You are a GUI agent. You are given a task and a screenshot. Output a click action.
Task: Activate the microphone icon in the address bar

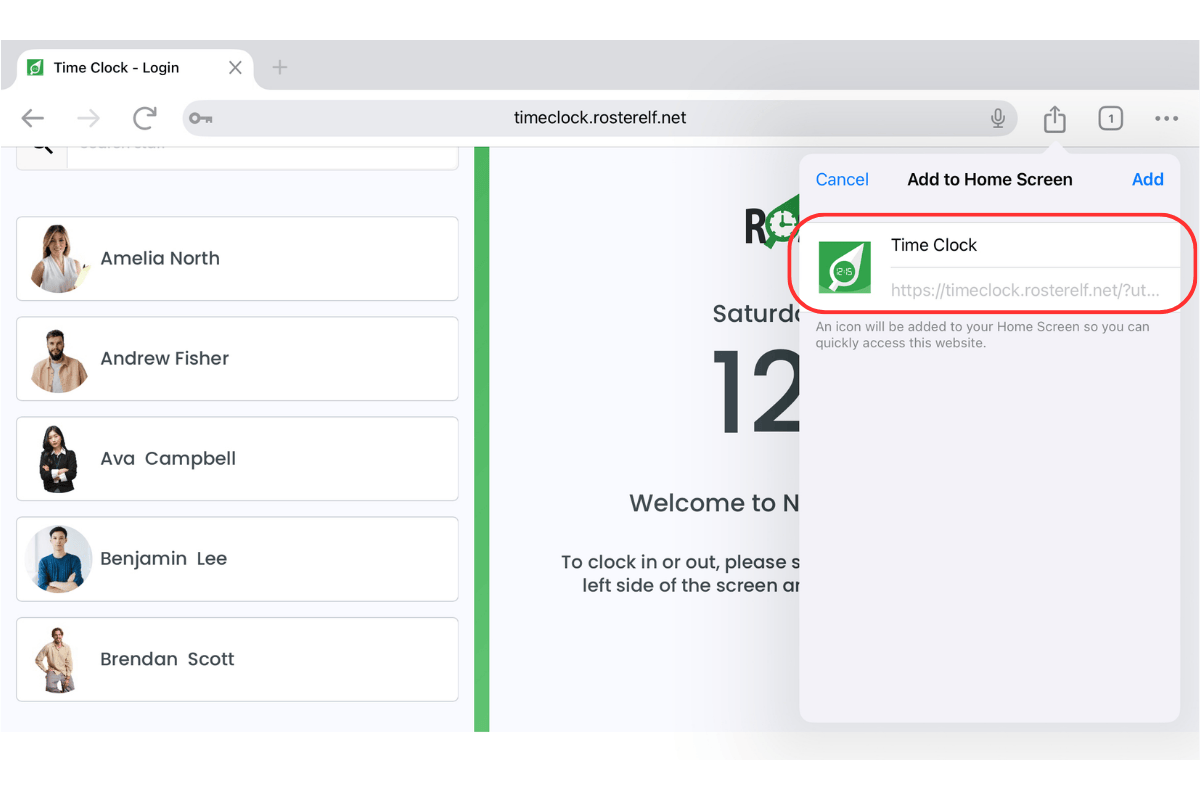pyautogui.click(x=997, y=118)
